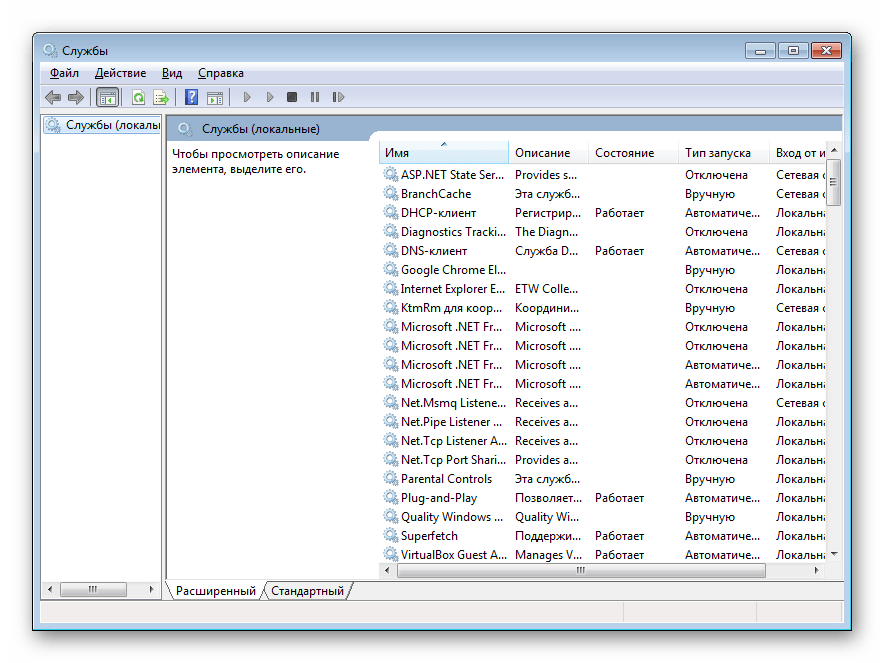
Task: Open the Файл menu
Action: point(64,73)
